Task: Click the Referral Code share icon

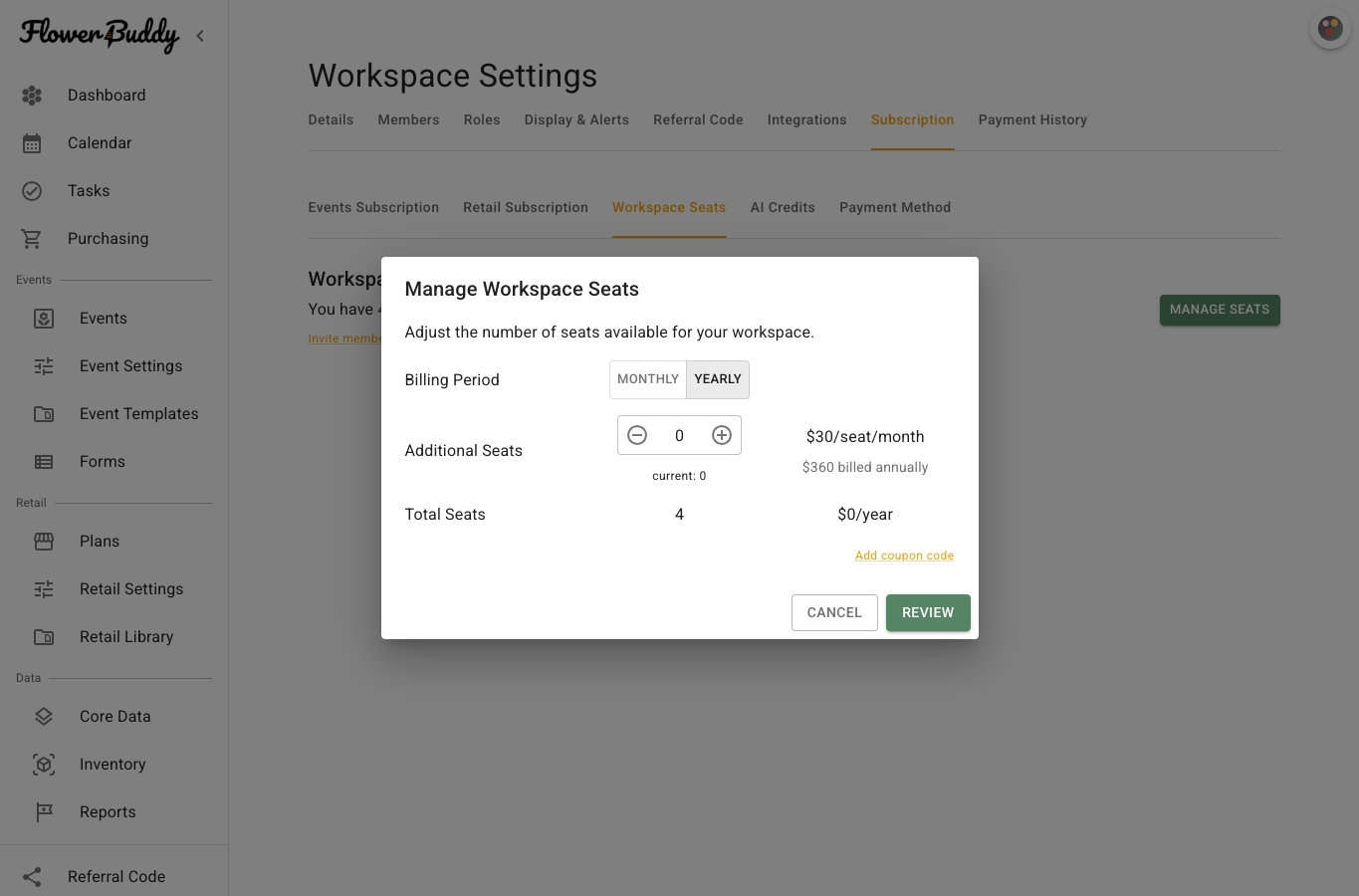Action: [32, 877]
